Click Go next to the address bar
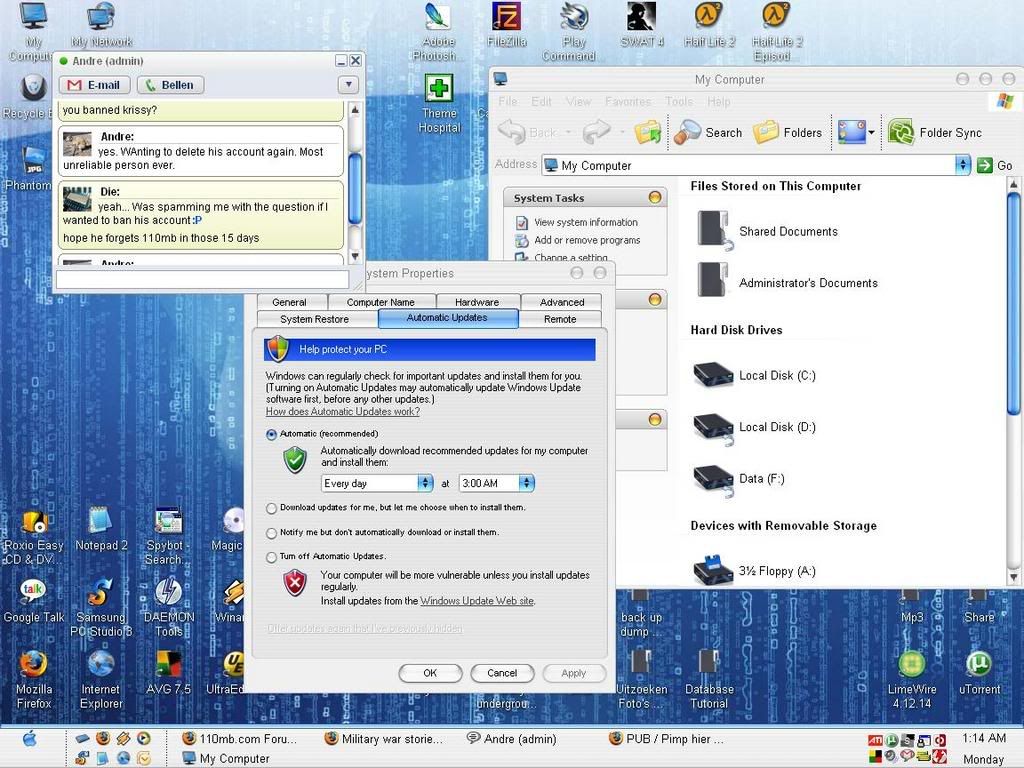This screenshot has width=1024, height=768. pyautogui.click(x=995, y=165)
